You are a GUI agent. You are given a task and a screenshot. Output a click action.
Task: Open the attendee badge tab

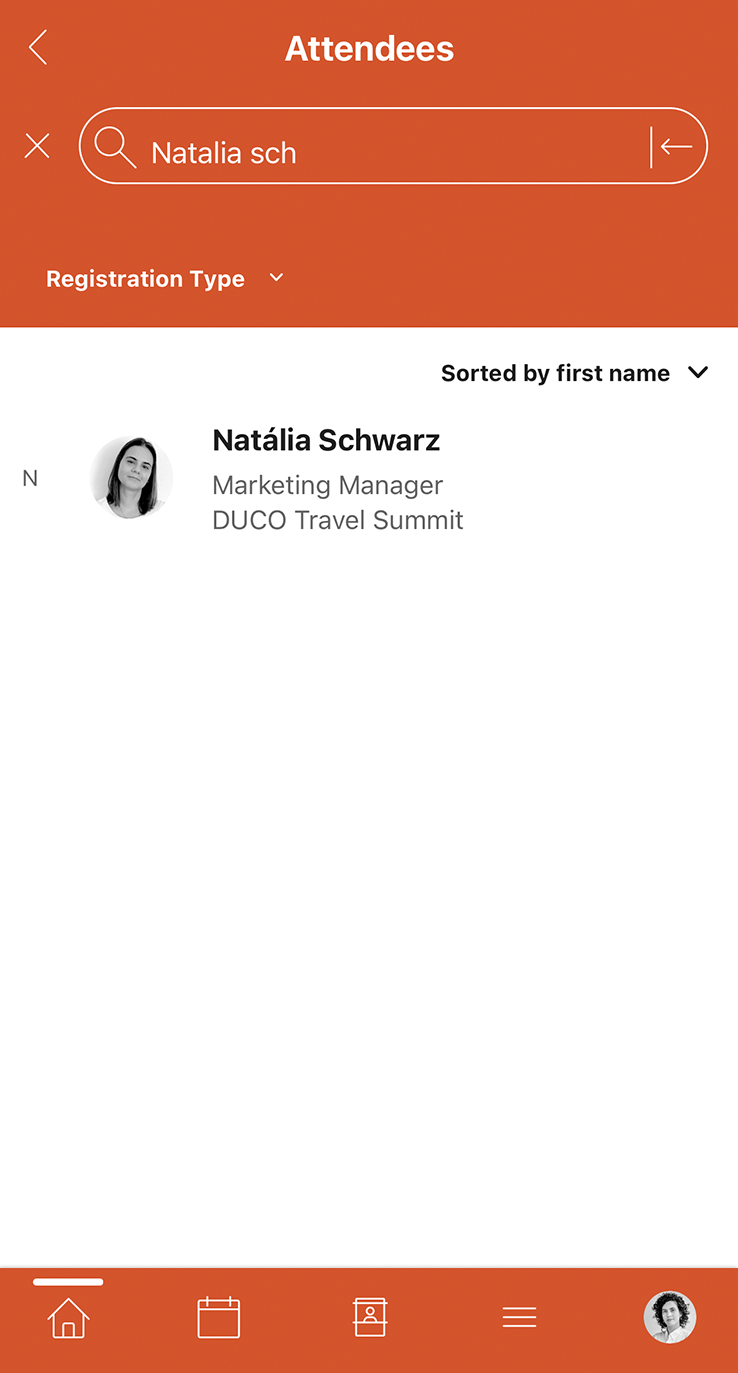(370, 1317)
